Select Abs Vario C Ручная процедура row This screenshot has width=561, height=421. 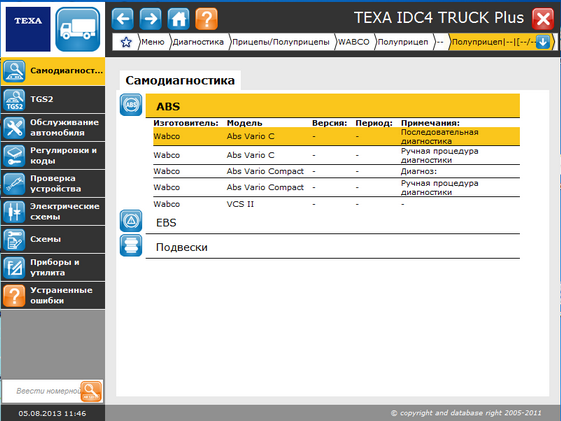(336, 155)
